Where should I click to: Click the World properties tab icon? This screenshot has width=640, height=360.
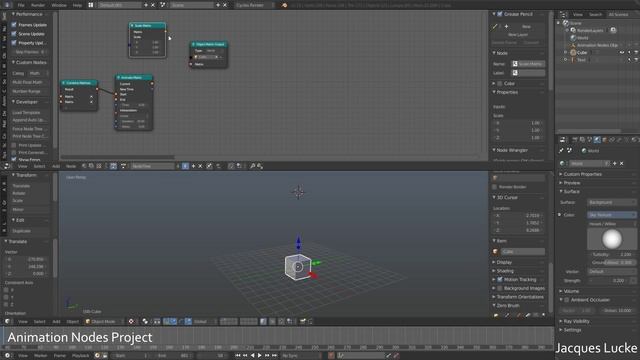597,140
